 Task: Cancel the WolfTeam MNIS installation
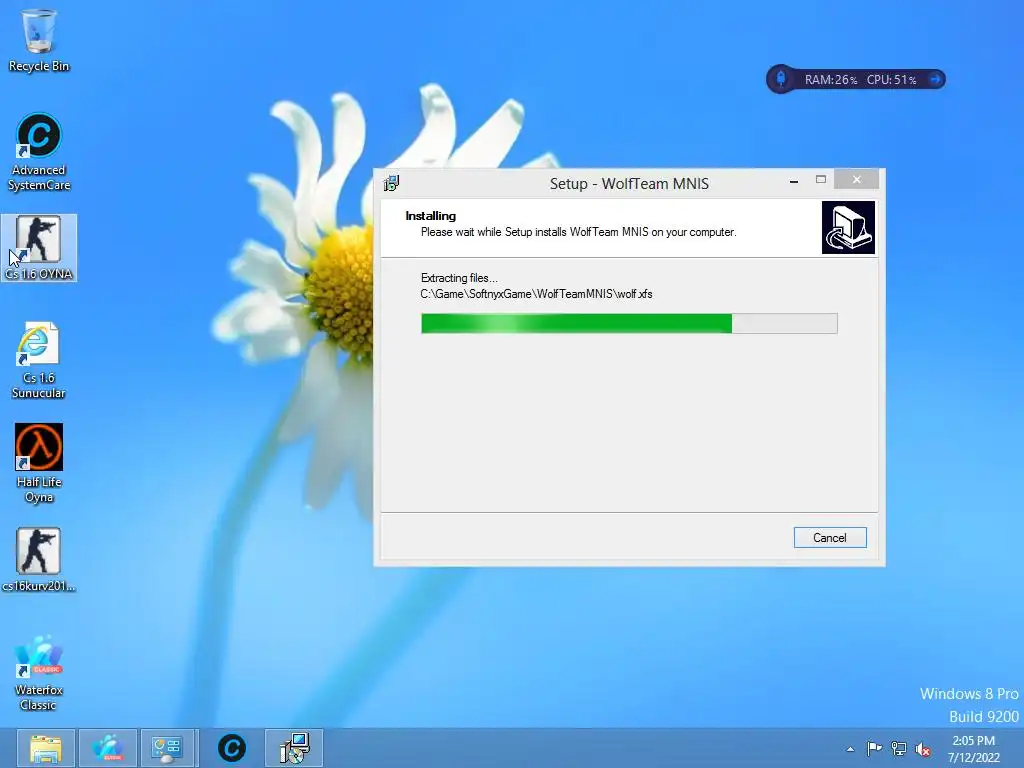[830, 537]
